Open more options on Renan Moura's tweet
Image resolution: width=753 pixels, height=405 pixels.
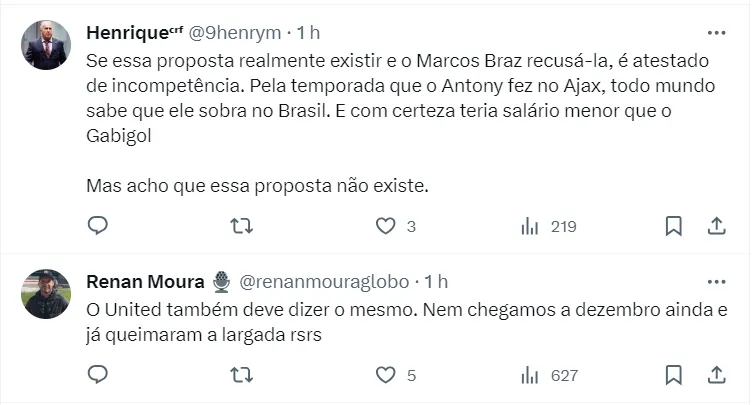pyautogui.click(x=716, y=281)
